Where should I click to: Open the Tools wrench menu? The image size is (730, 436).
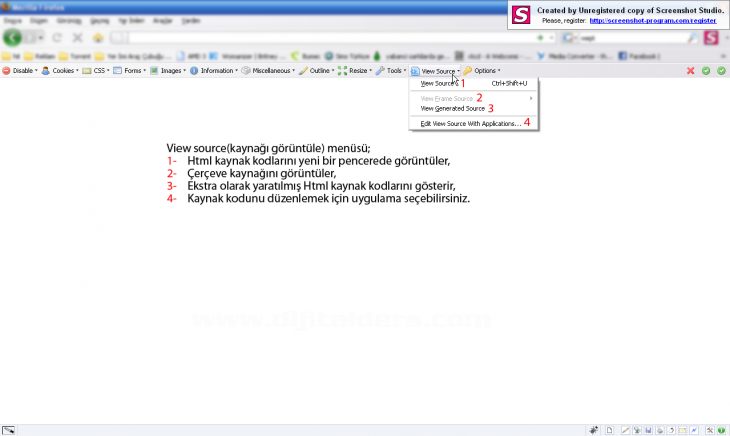[x=381, y=71]
